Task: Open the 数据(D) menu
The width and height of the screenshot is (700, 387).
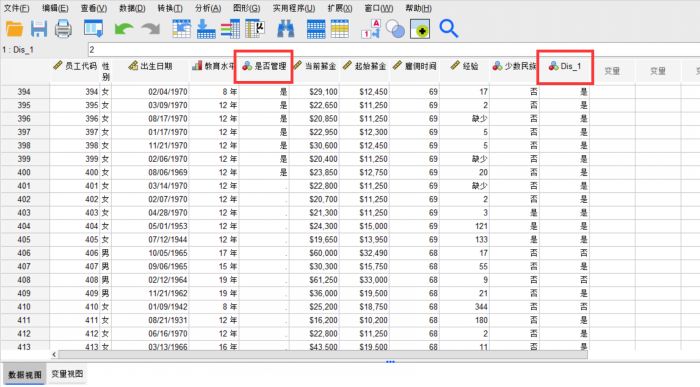Action: (x=132, y=8)
